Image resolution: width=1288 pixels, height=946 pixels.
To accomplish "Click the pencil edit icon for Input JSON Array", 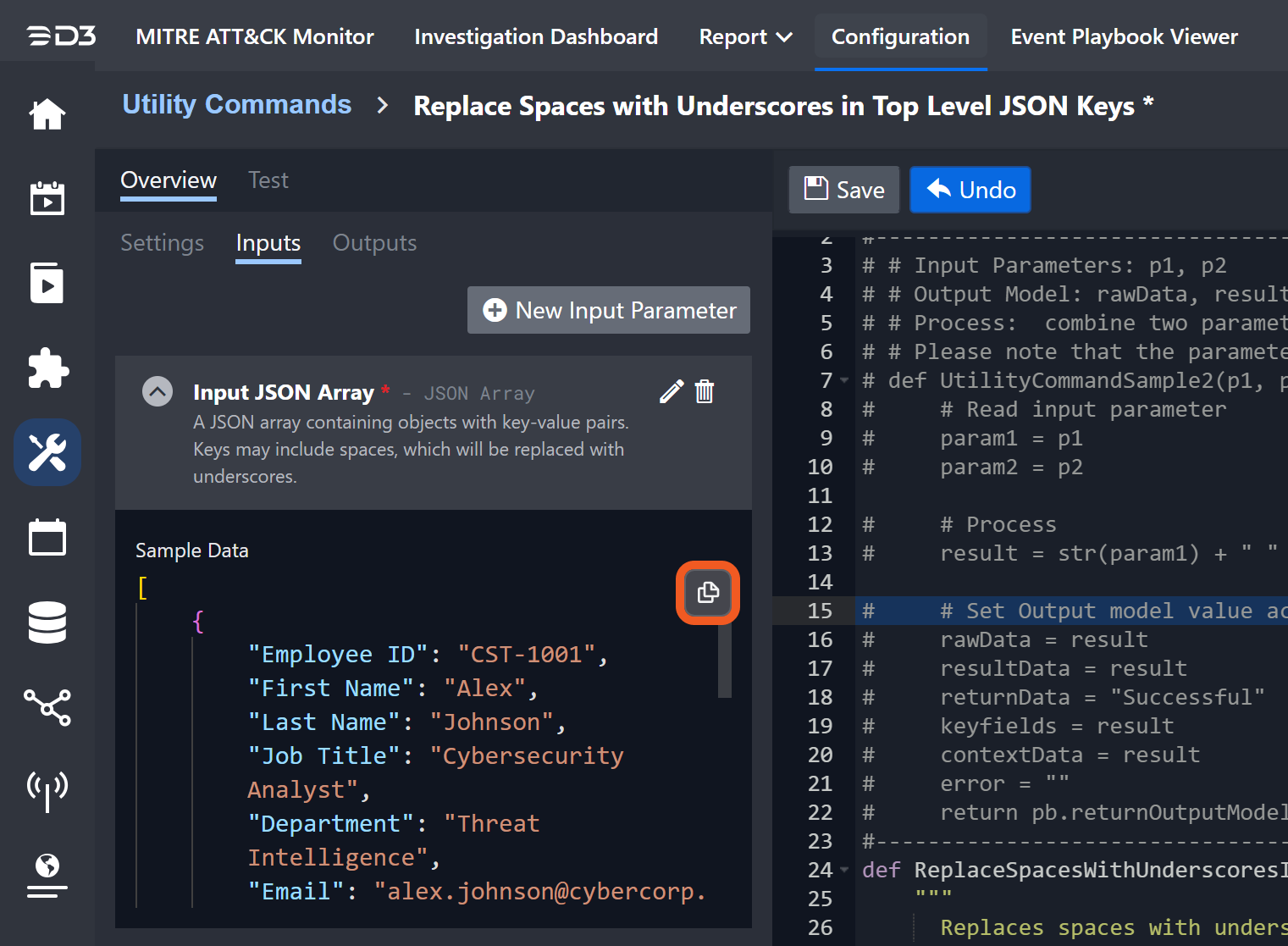I will 672,391.
